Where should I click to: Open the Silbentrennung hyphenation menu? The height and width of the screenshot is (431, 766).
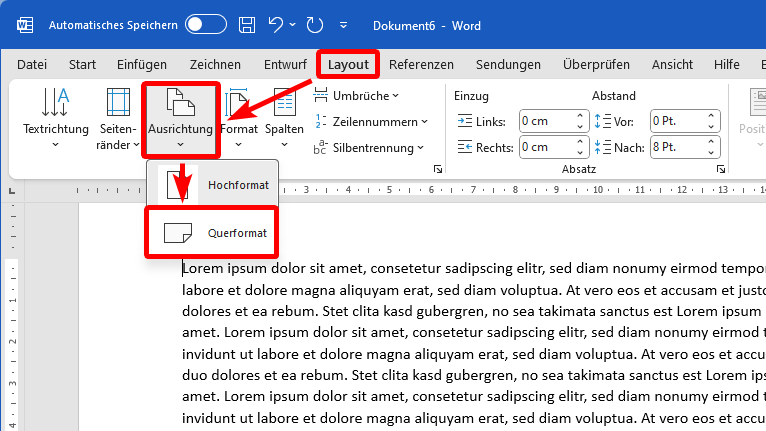pyautogui.click(x=368, y=148)
